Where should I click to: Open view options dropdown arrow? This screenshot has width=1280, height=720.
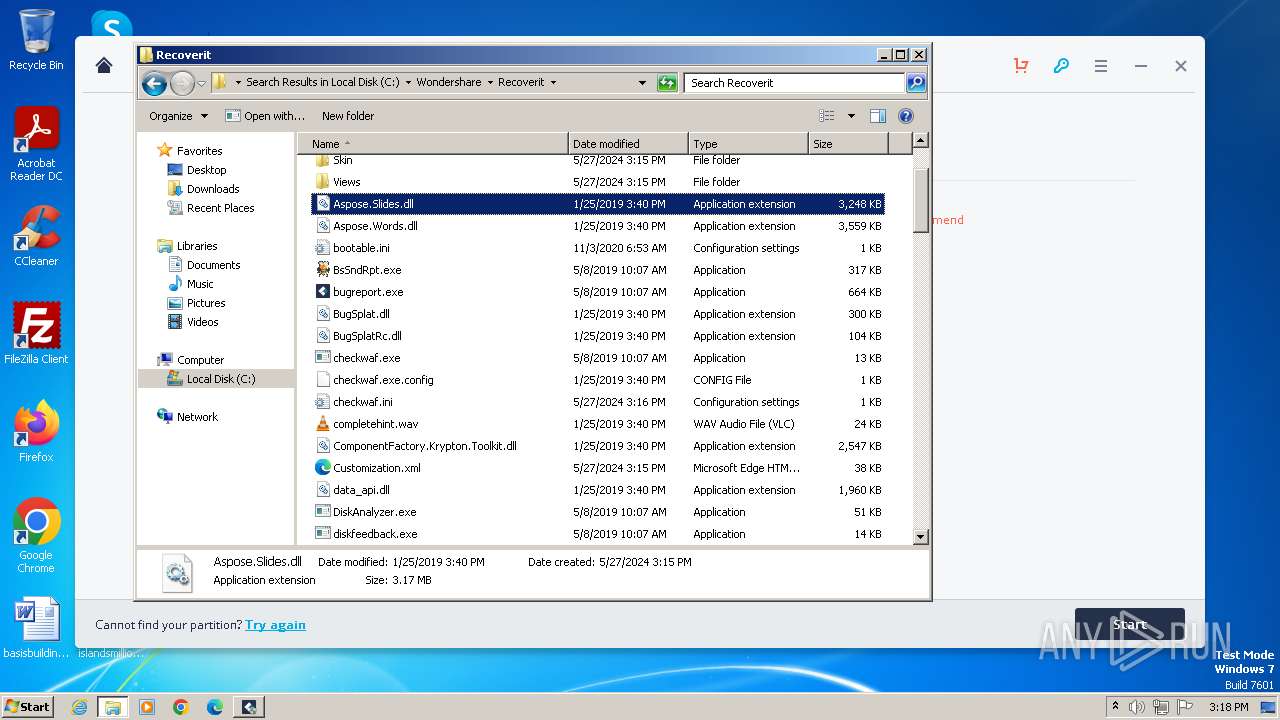point(851,116)
